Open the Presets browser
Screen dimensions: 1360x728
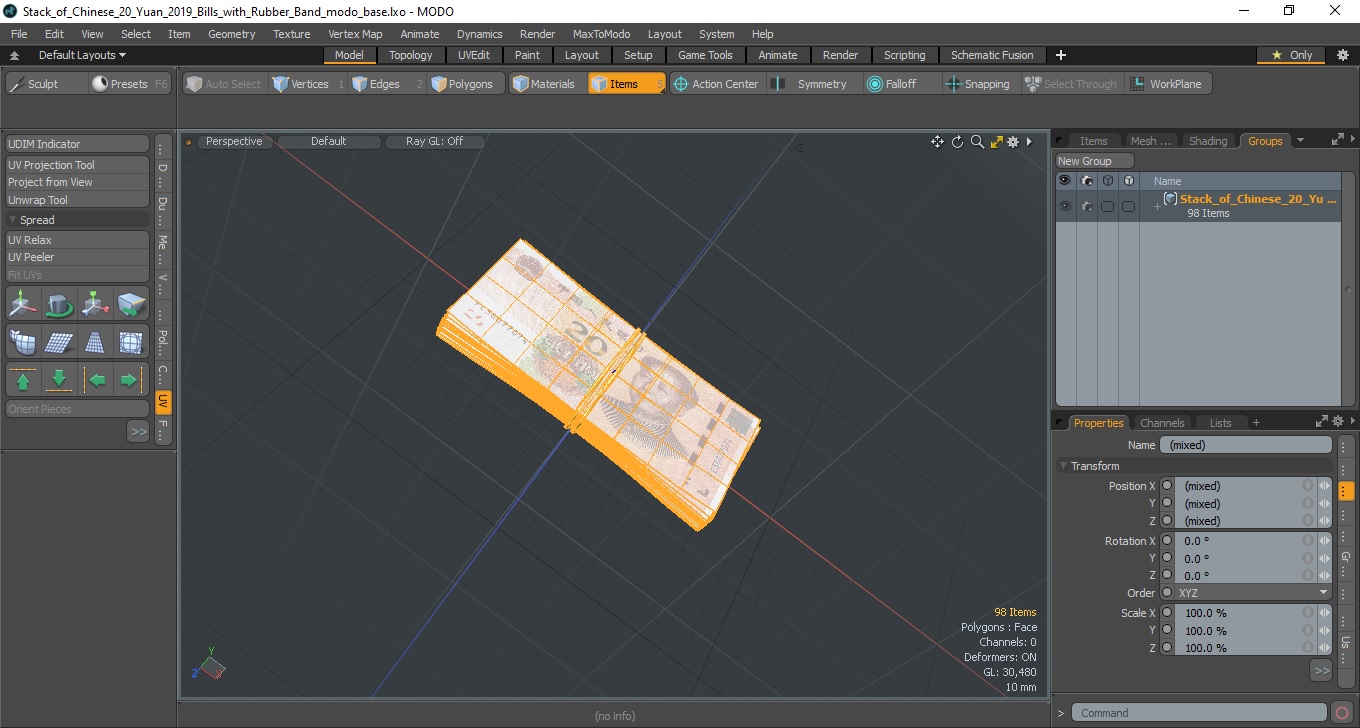(130, 84)
